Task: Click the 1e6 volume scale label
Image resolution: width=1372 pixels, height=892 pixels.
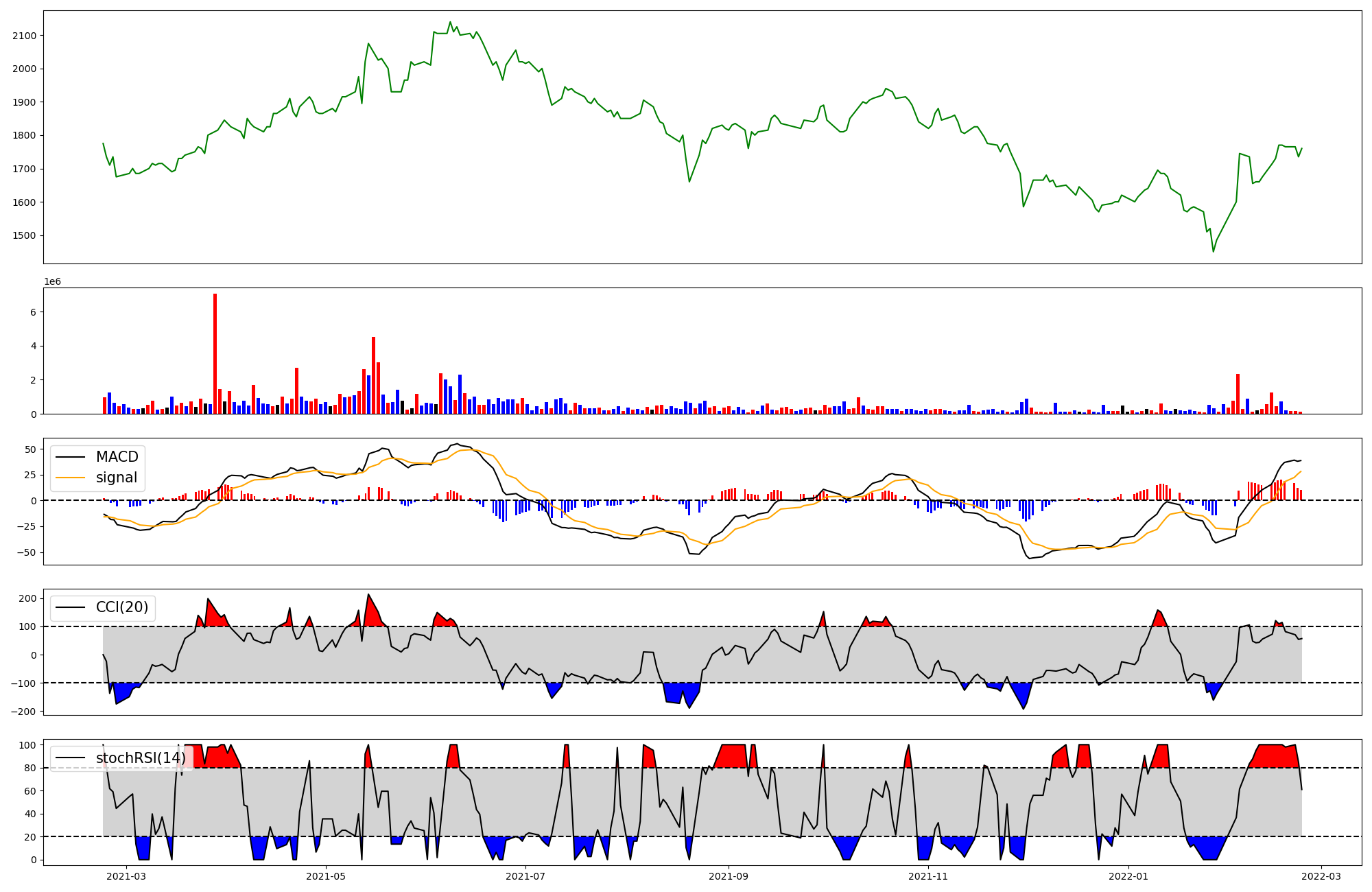Action: pyautogui.click(x=53, y=281)
